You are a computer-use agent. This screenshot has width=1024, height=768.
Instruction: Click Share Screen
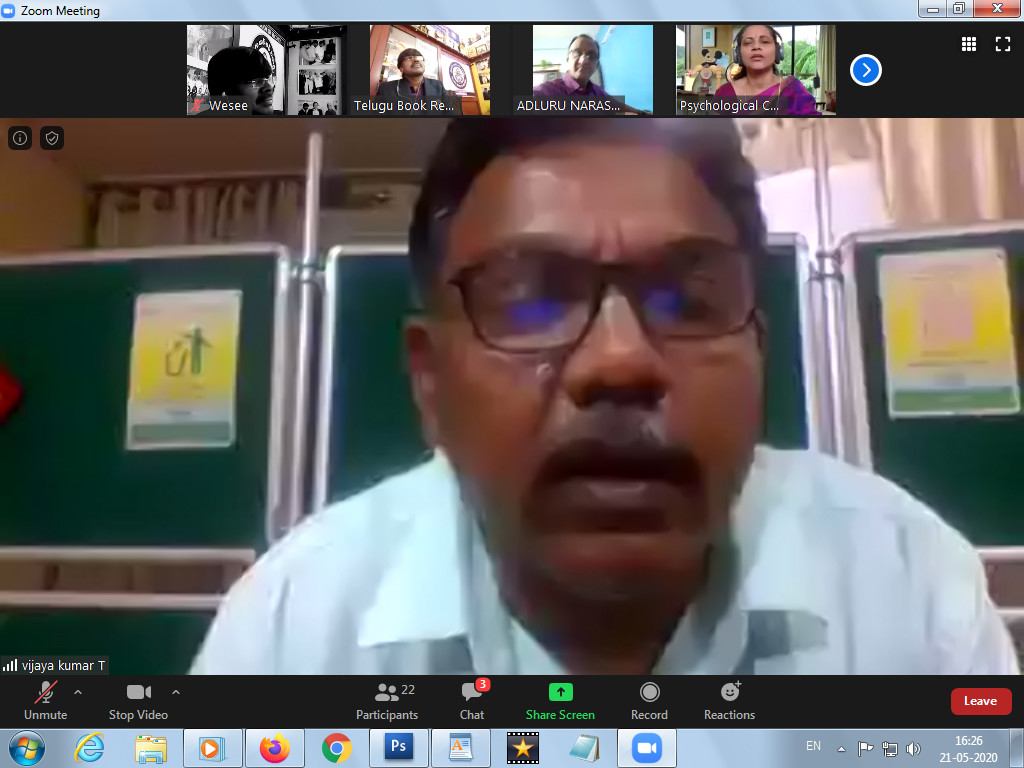(x=560, y=701)
